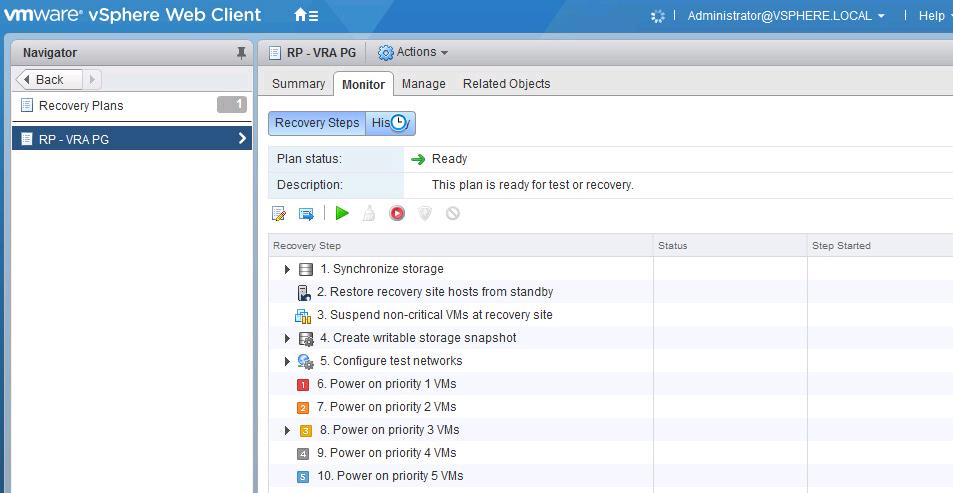Click the Back button in Navigator

click(49, 80)
